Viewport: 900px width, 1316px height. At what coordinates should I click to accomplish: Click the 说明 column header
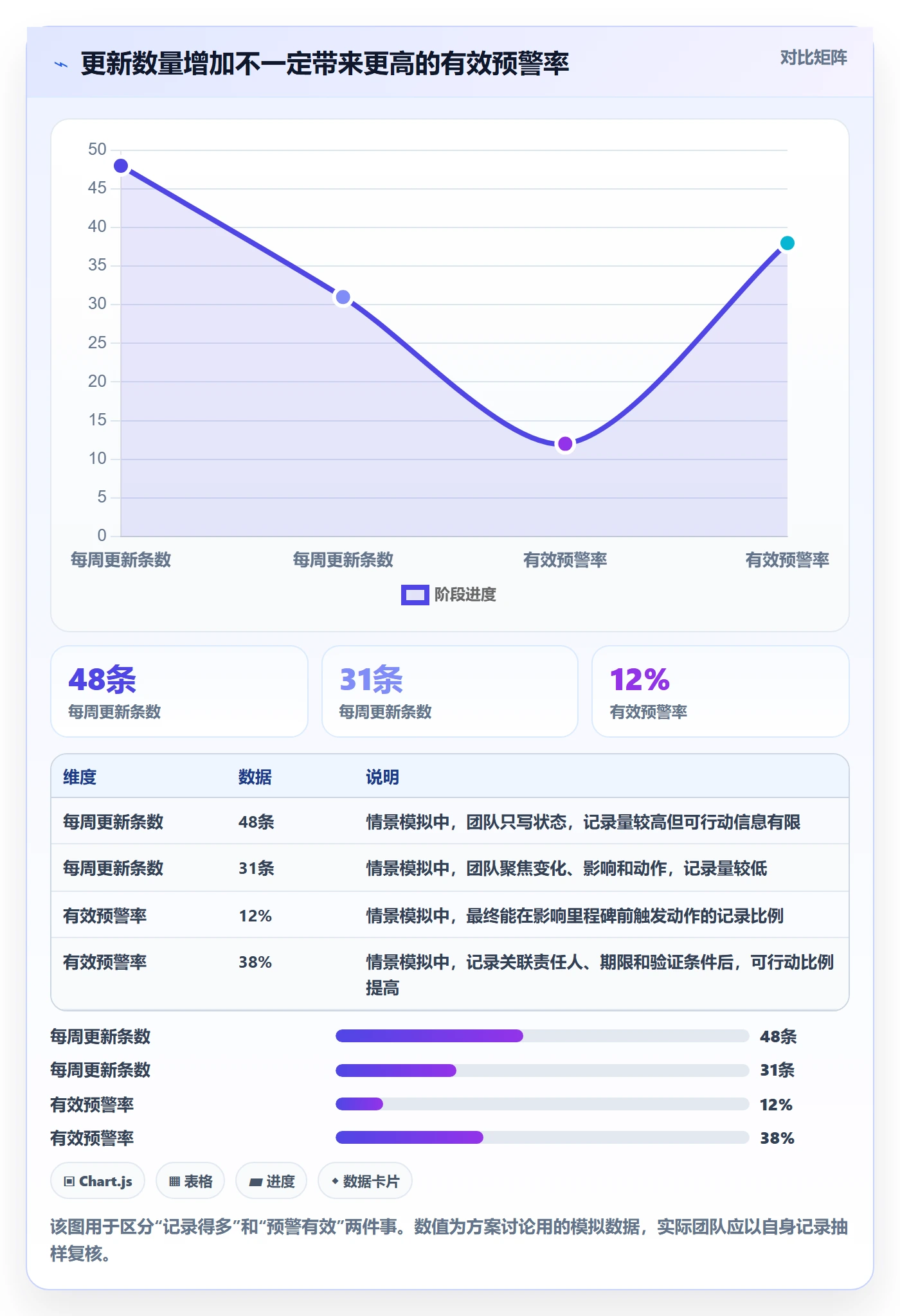pyautogui.click(x=382, y=777)
